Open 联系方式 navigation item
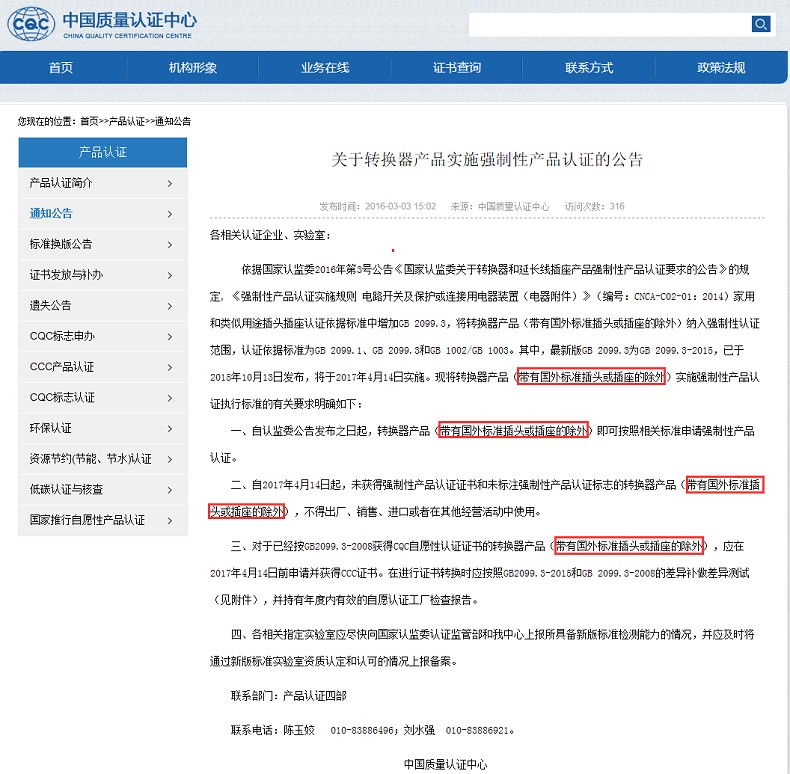 pyautogui.click(x=589, y=68)
